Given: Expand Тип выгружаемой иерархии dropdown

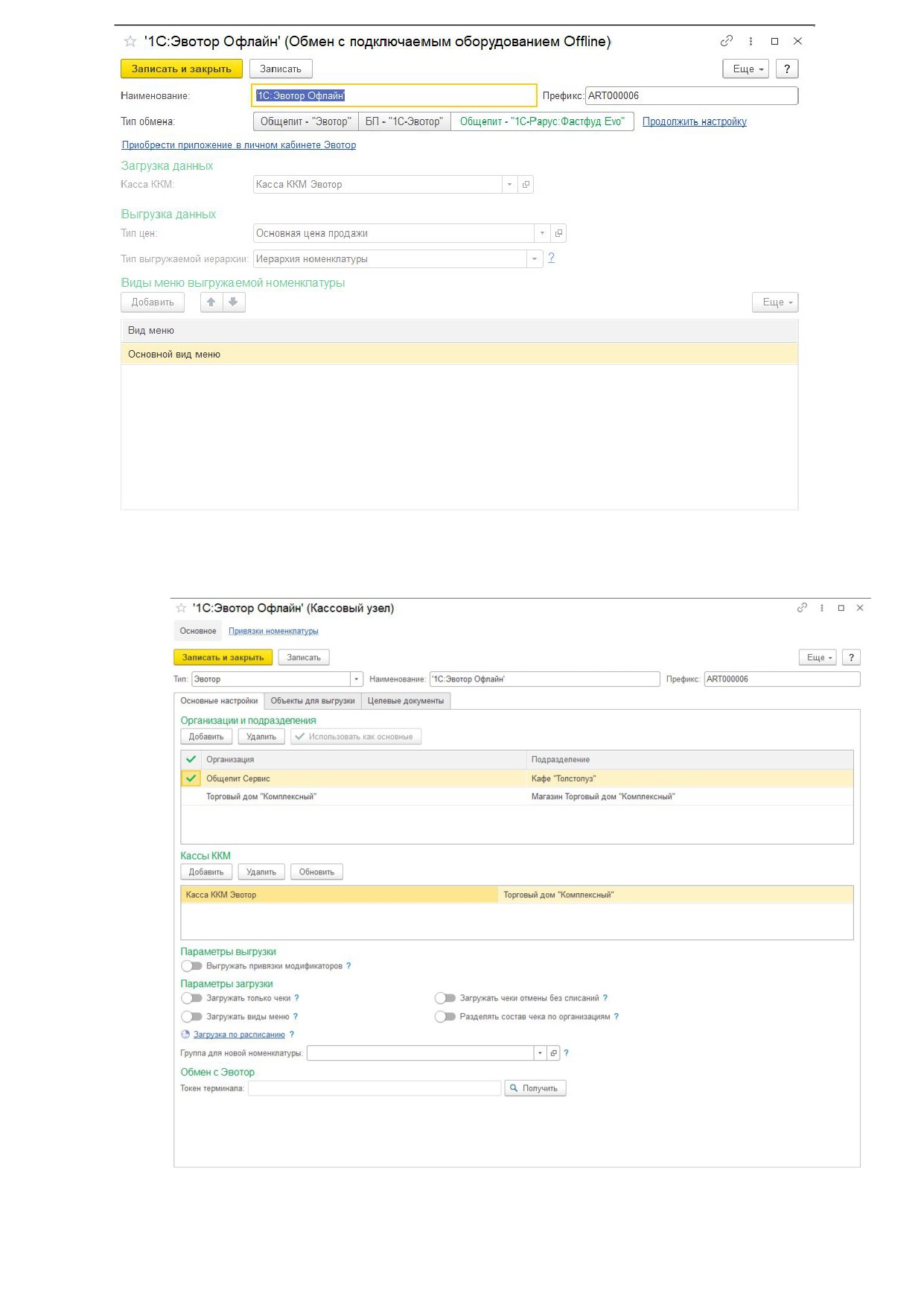Looking at the screenshot, I should click(x=535, y=259).
